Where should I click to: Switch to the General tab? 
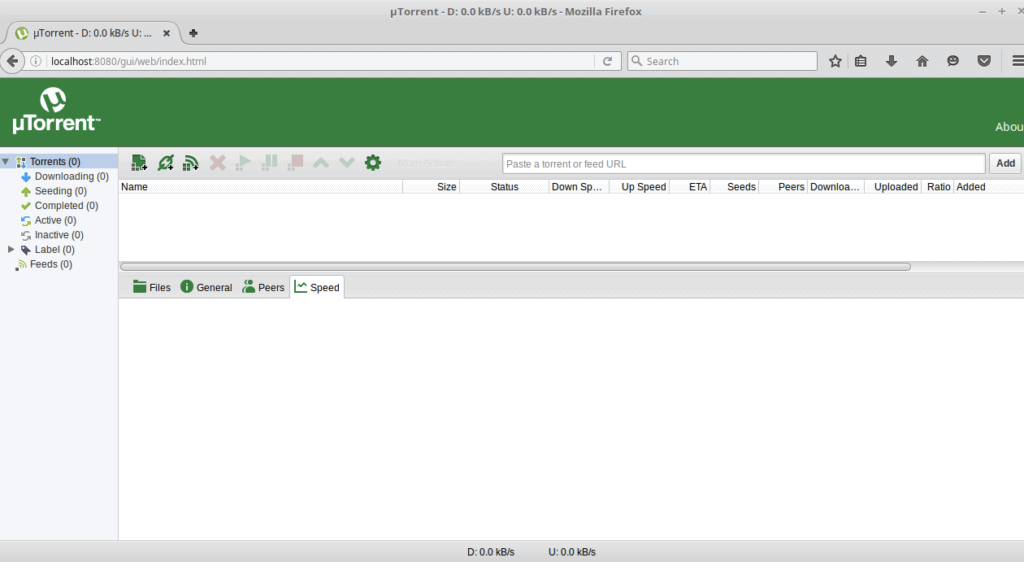click(206, 287)
